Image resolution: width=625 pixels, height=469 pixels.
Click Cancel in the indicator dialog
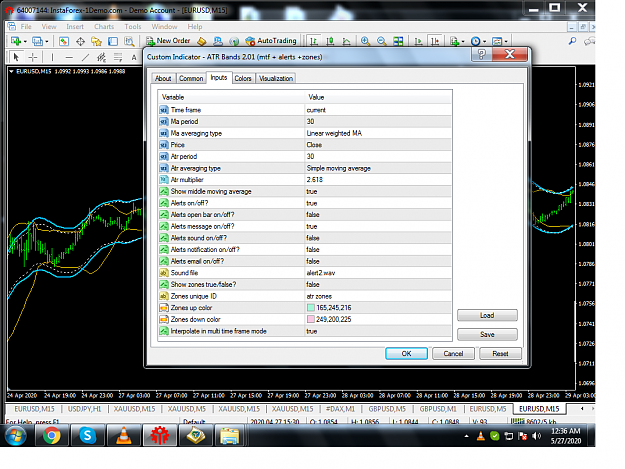[x=454, y=353]
